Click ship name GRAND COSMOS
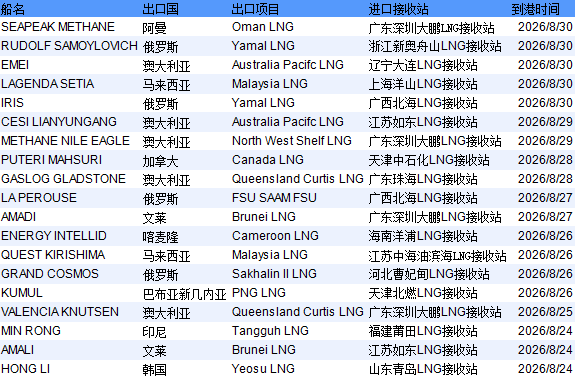 [50, 274]
